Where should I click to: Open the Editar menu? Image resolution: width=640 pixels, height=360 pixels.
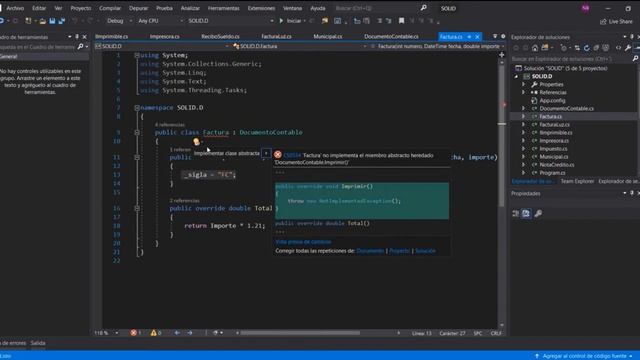[x=39, y=8]
